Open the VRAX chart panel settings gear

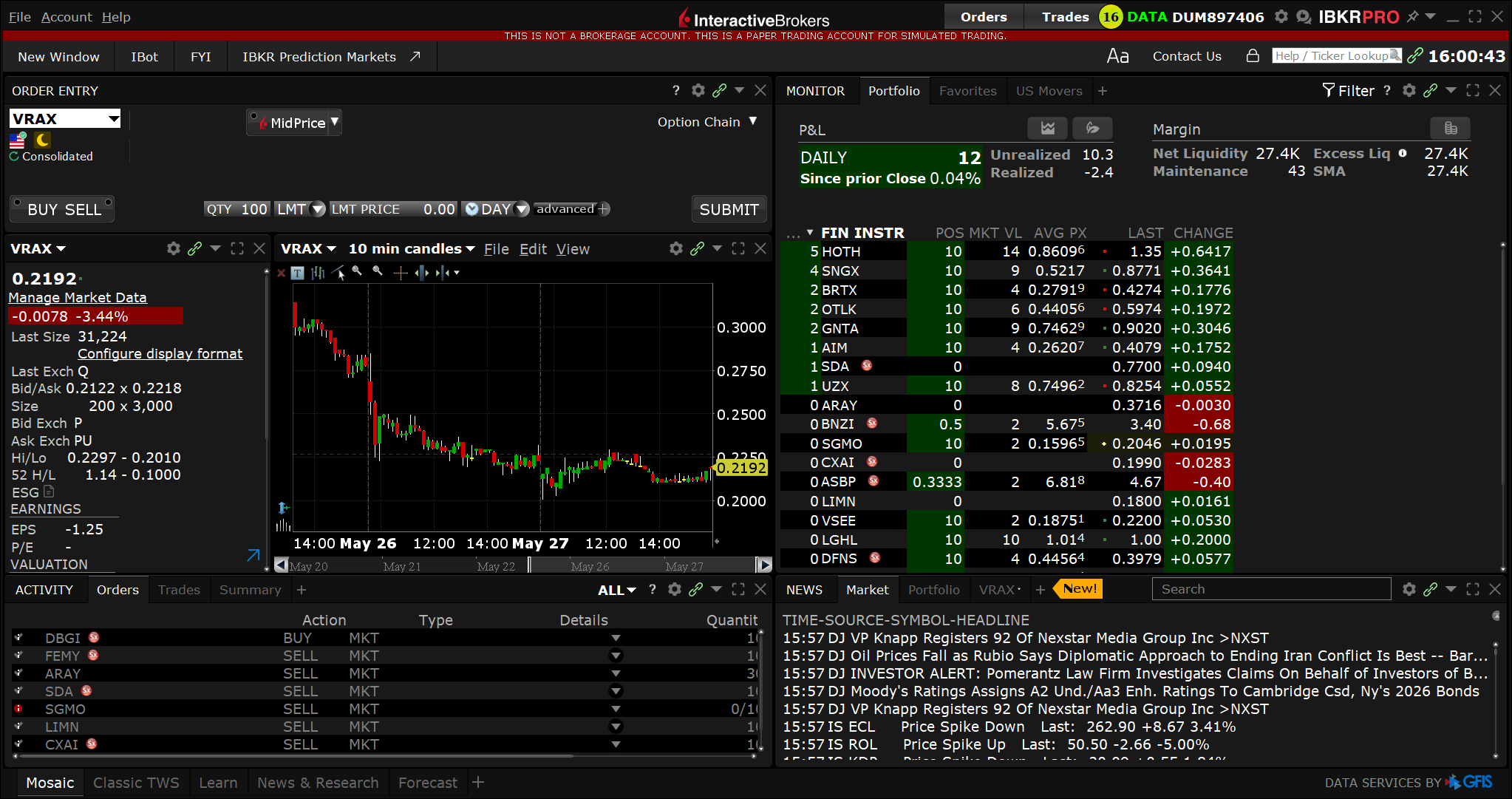(676, 248)
